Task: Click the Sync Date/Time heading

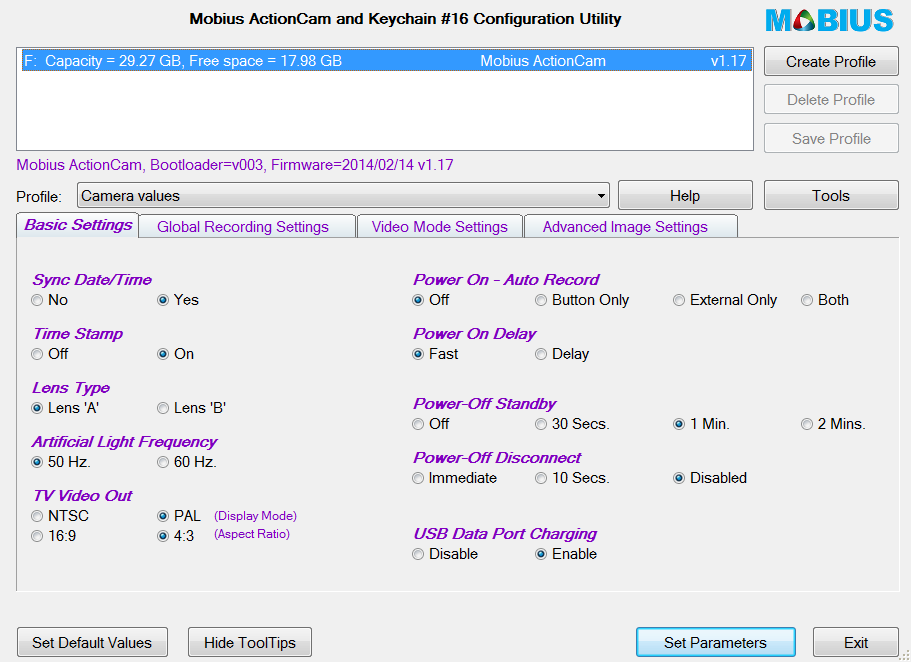Action: coord(92,280)
